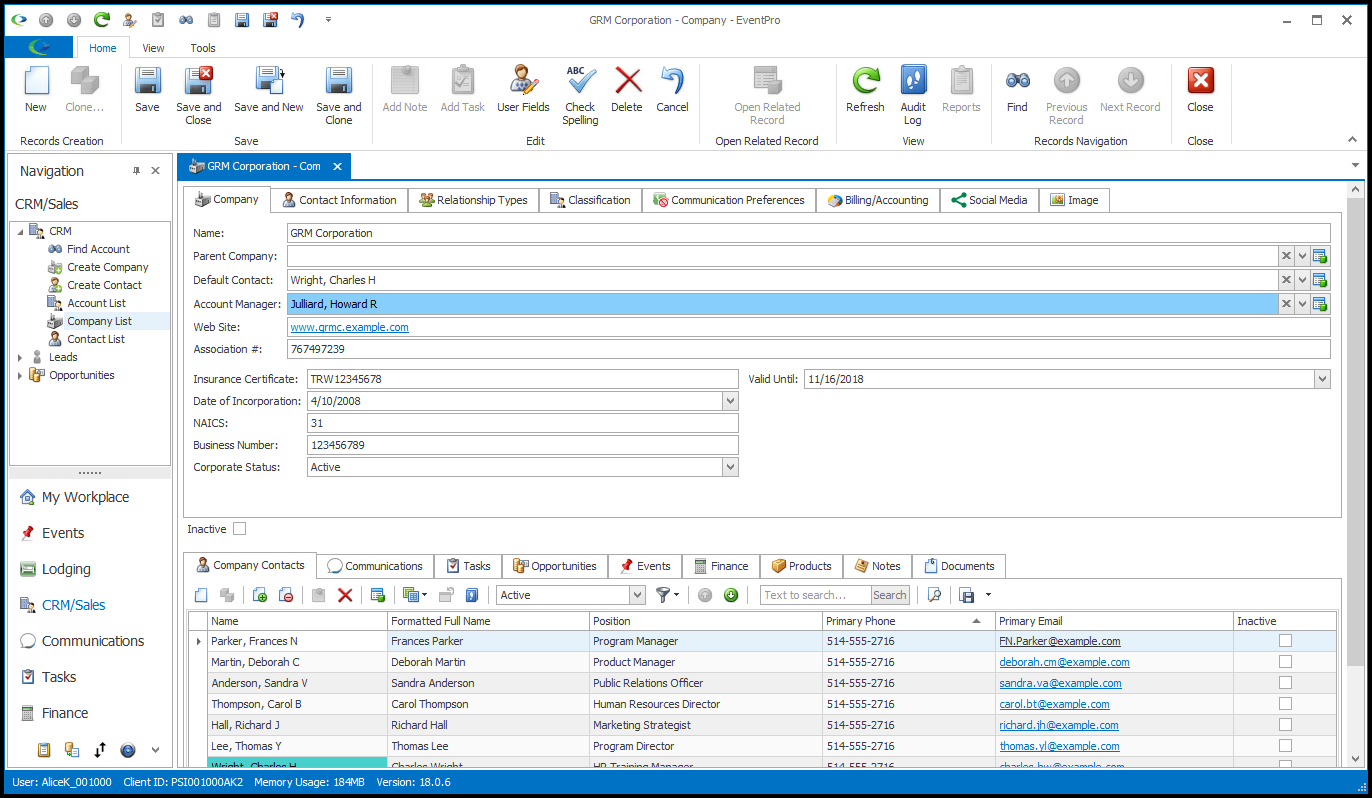This screenshot has width=1372, height=798.
Task: Open the Contact Information tab
Action: tap(340, 200)
